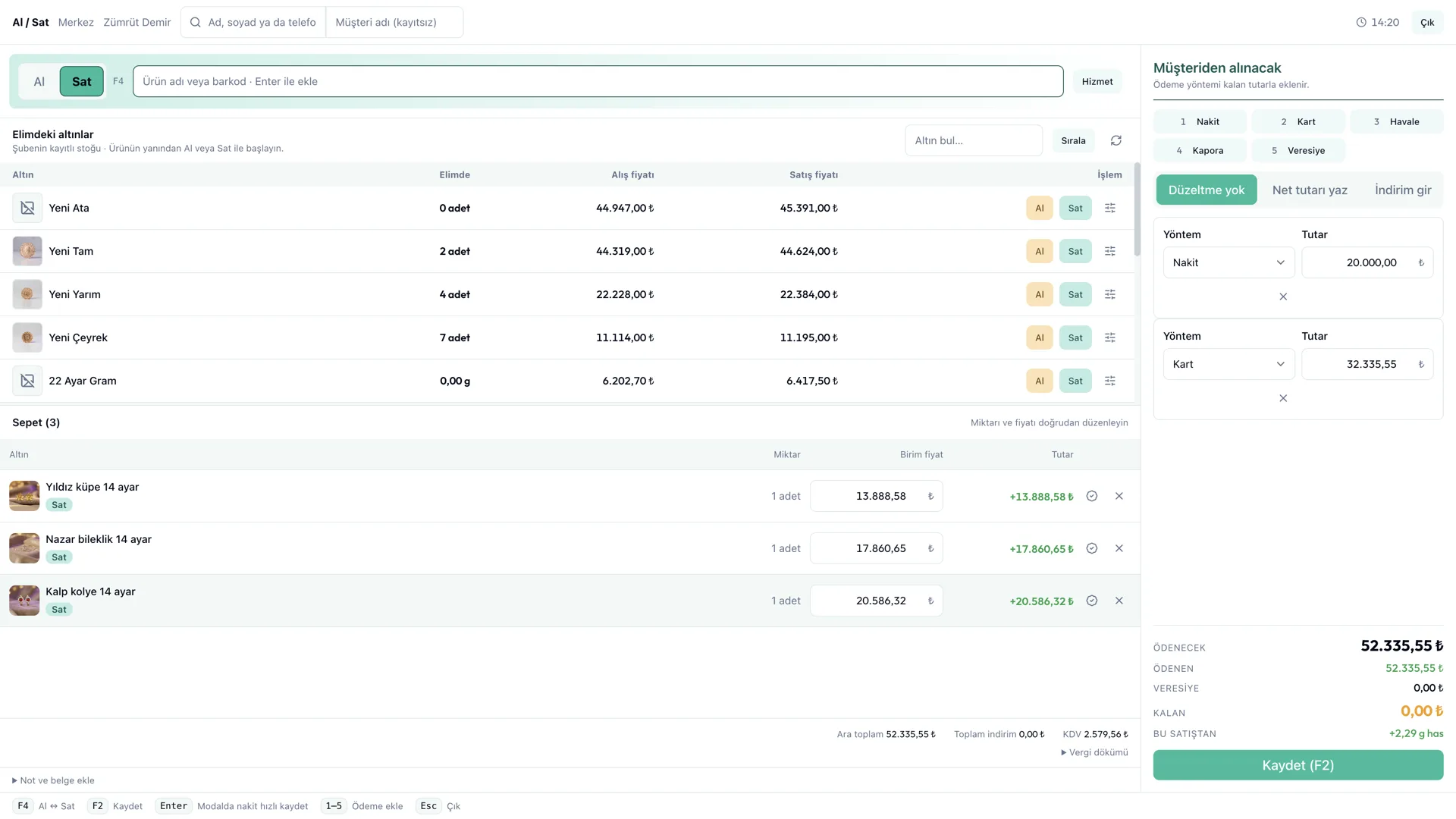Expand Not ve belge ekle section

(x=53, y=780)
